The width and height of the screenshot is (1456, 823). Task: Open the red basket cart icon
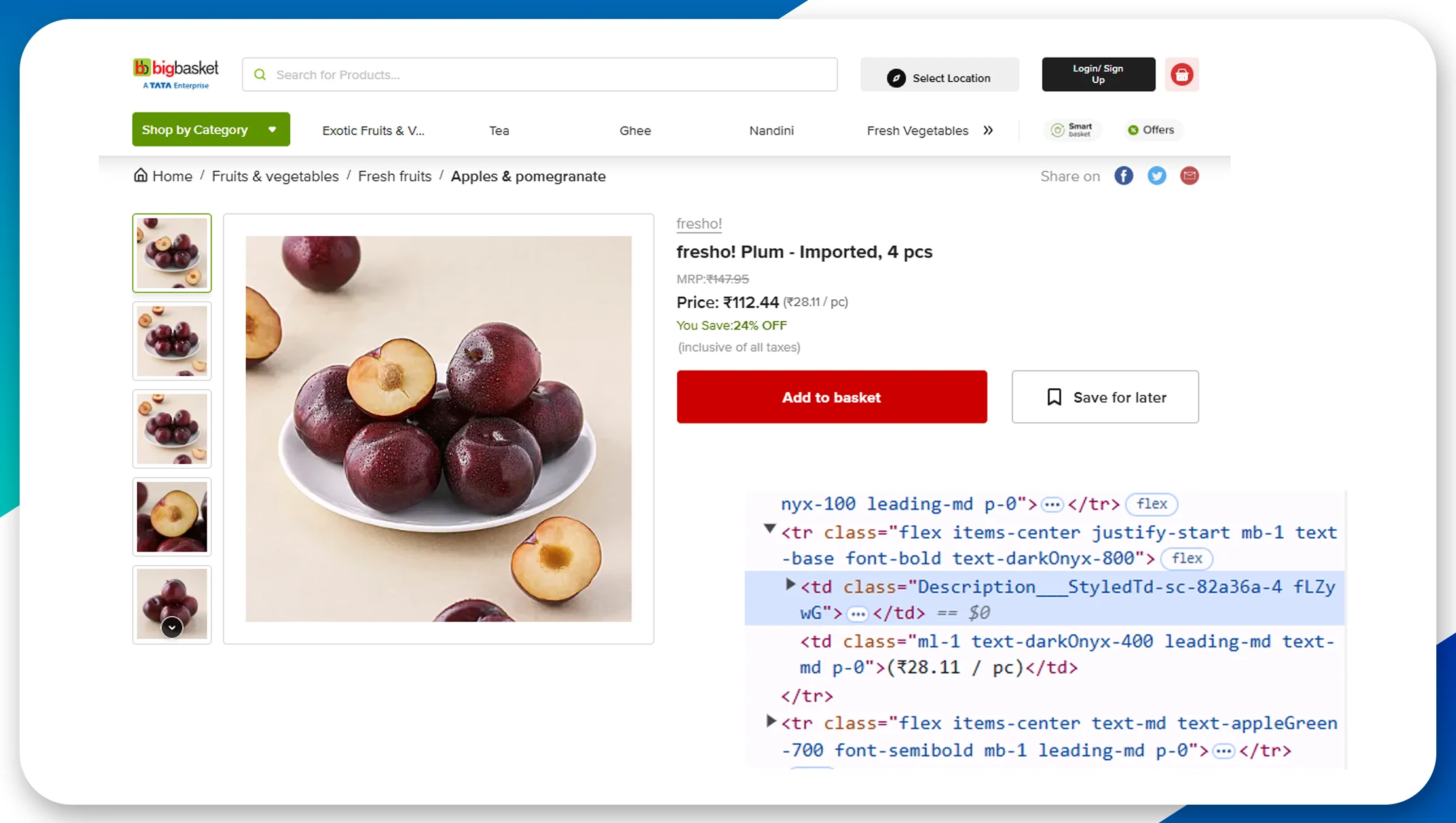(x=1182, y=75)
